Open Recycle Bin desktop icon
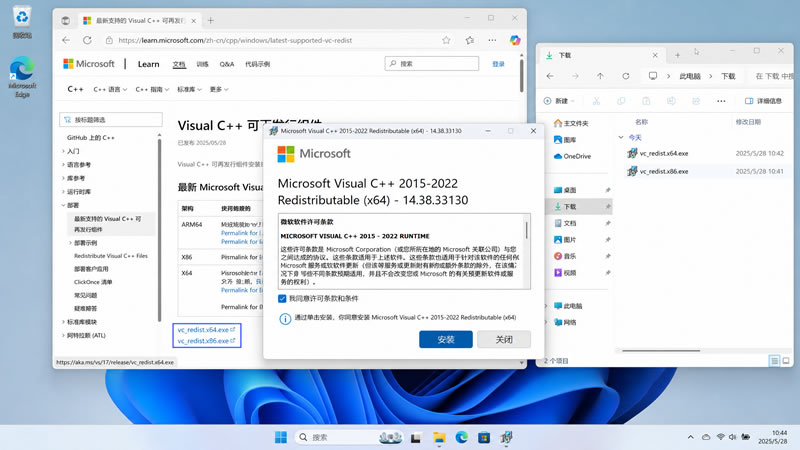The width and height of the screenshot is (800, 450). pos(22,22)
